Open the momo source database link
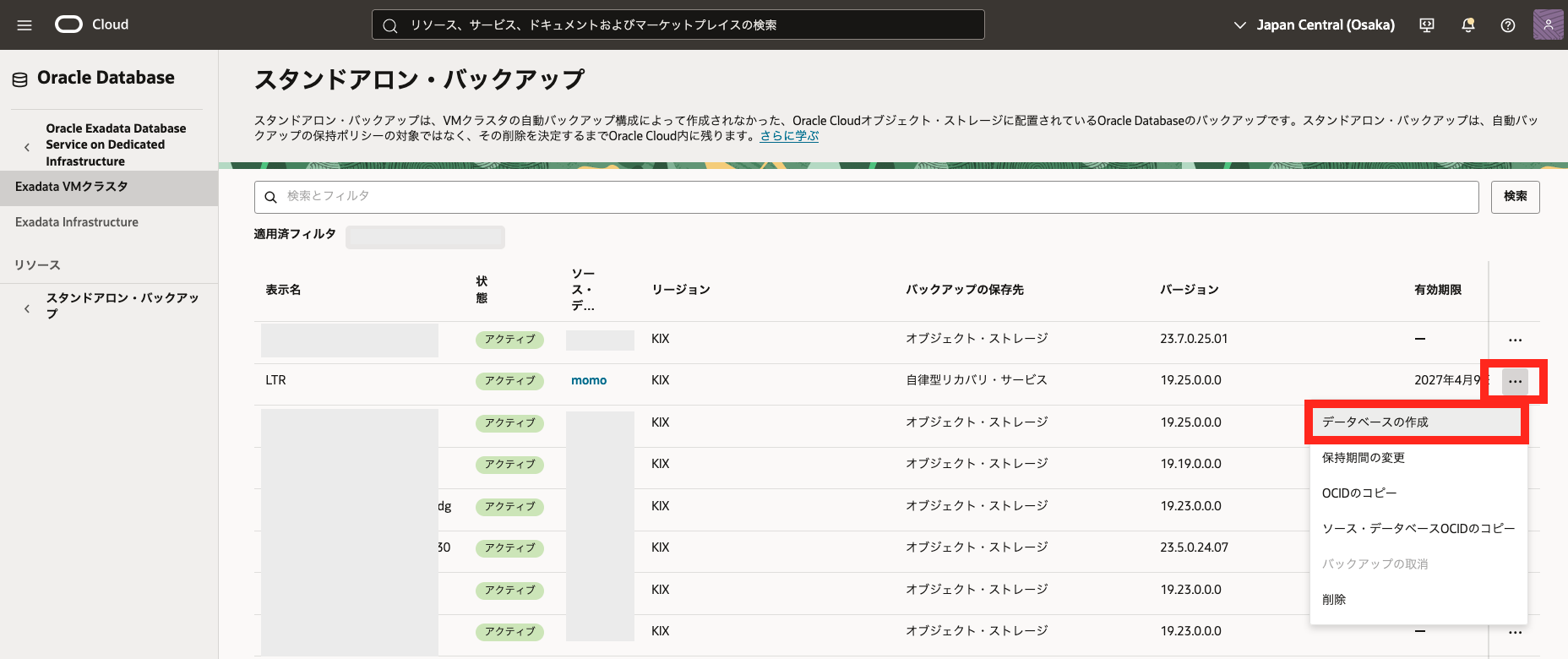Screen dimensions: 1568x659 [x=589, y=380]
